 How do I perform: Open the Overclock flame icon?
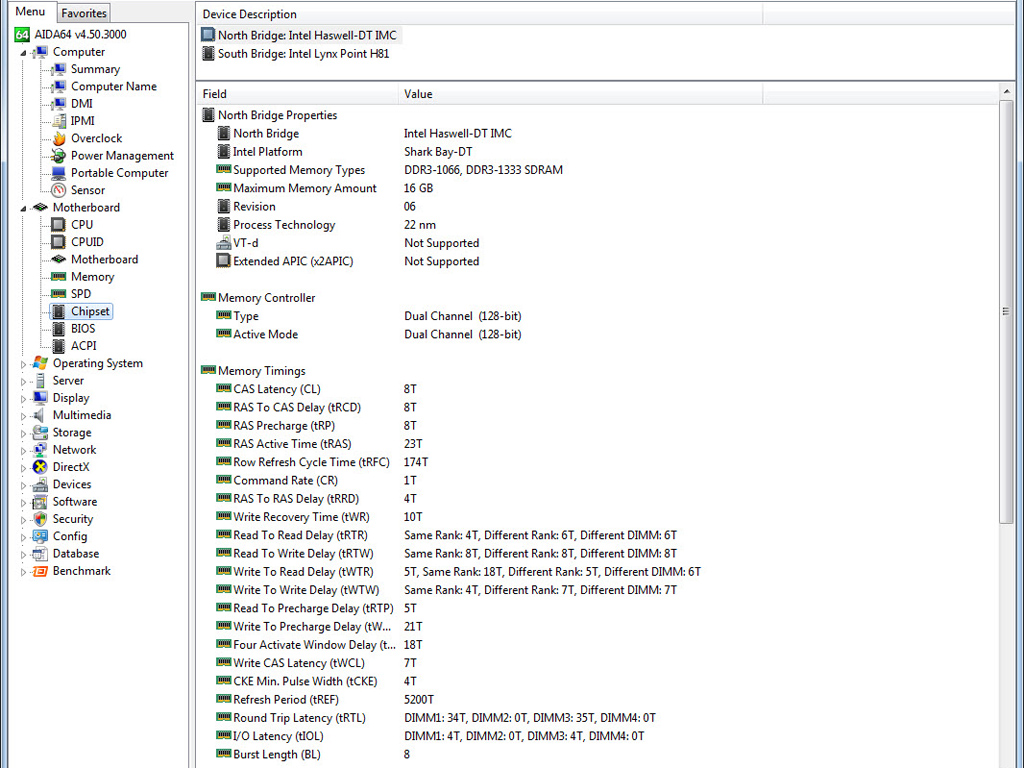point(58,138)
